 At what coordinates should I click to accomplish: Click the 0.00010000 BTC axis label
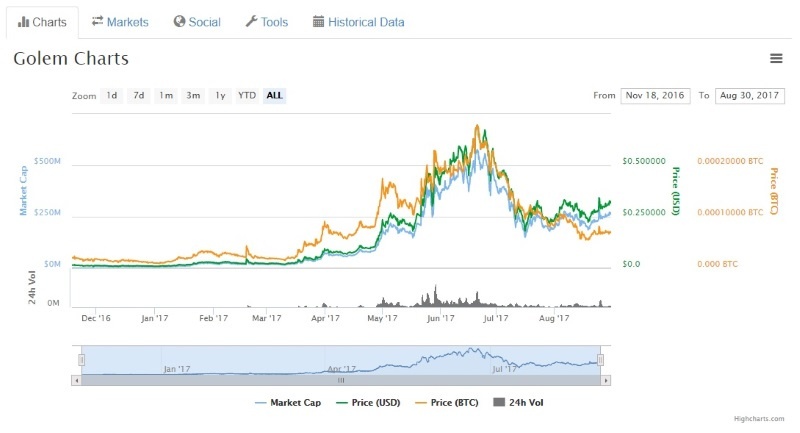click(730, 212)
